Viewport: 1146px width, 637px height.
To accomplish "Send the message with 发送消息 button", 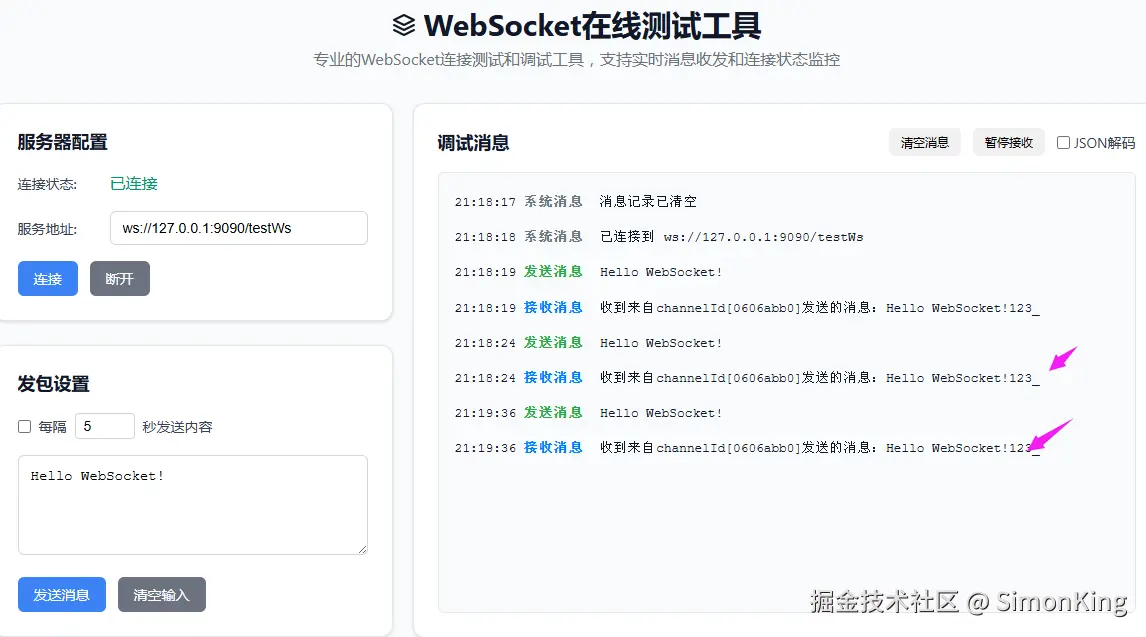I will click(62, 595).
